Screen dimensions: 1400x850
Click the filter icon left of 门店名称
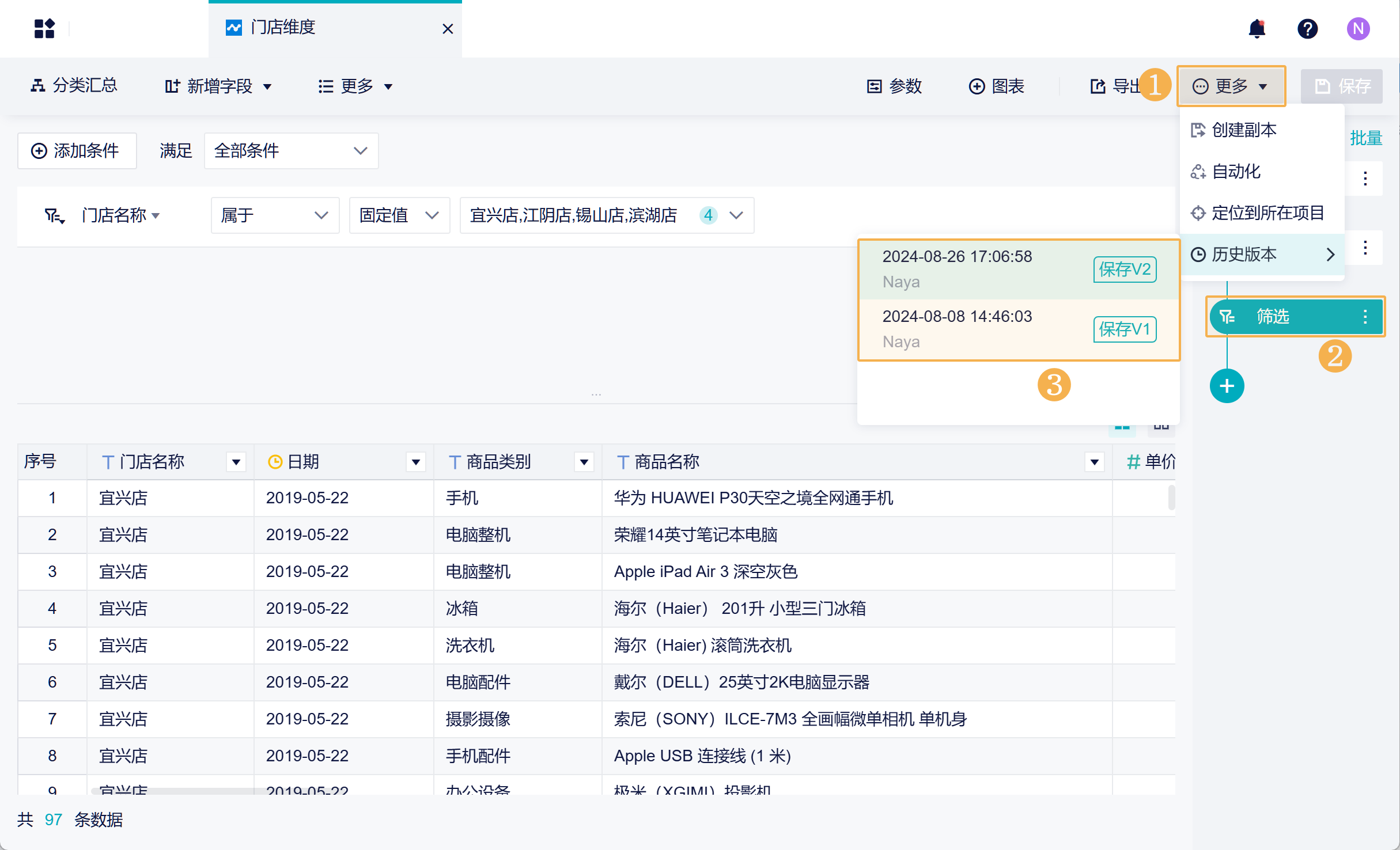click(54, 216)
